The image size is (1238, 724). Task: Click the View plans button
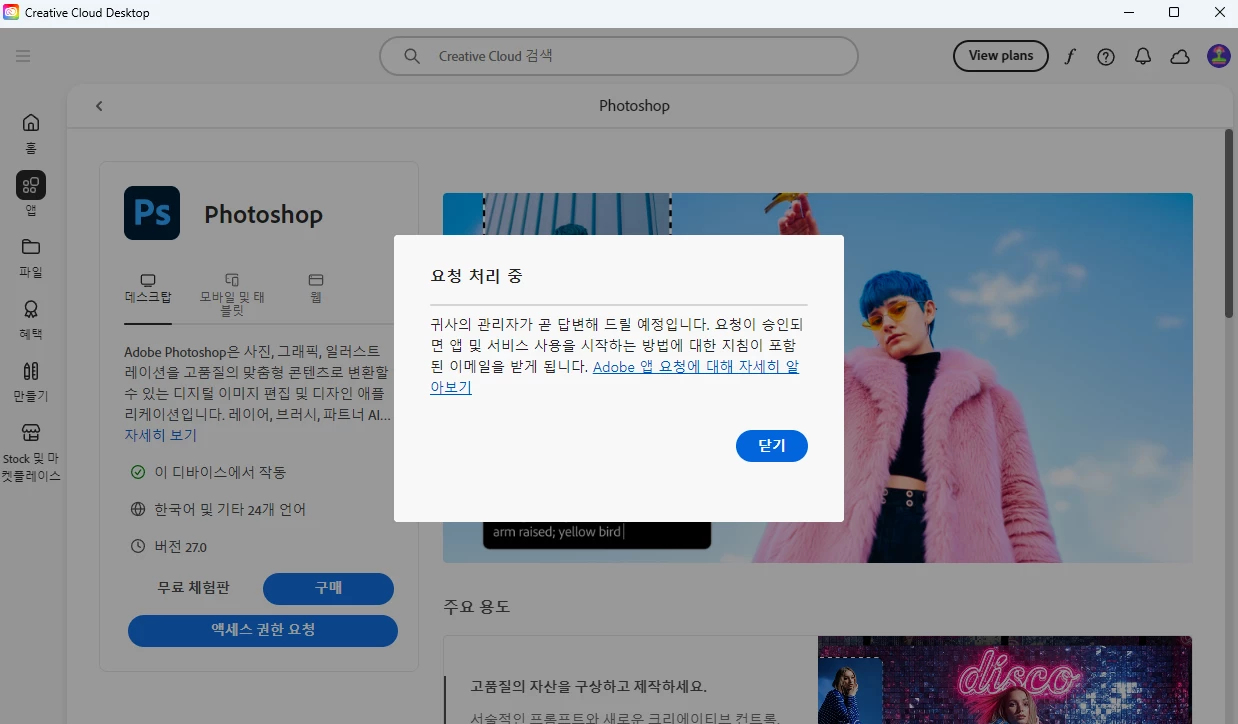[x=1000, y=56]
